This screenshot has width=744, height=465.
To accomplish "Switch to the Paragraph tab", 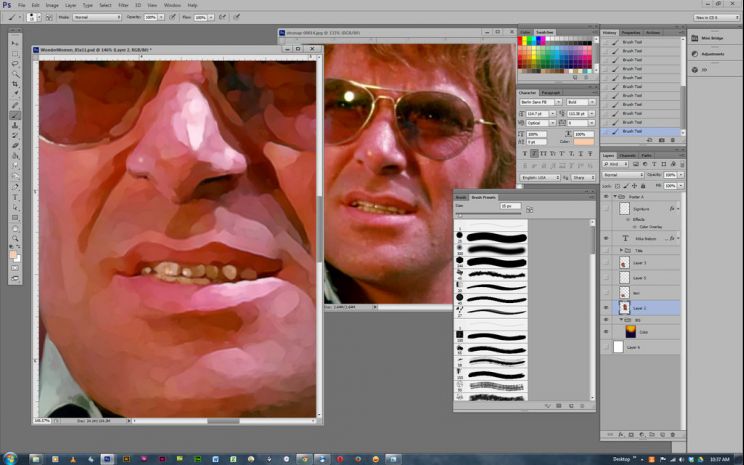I will click(x=550, y=93).
